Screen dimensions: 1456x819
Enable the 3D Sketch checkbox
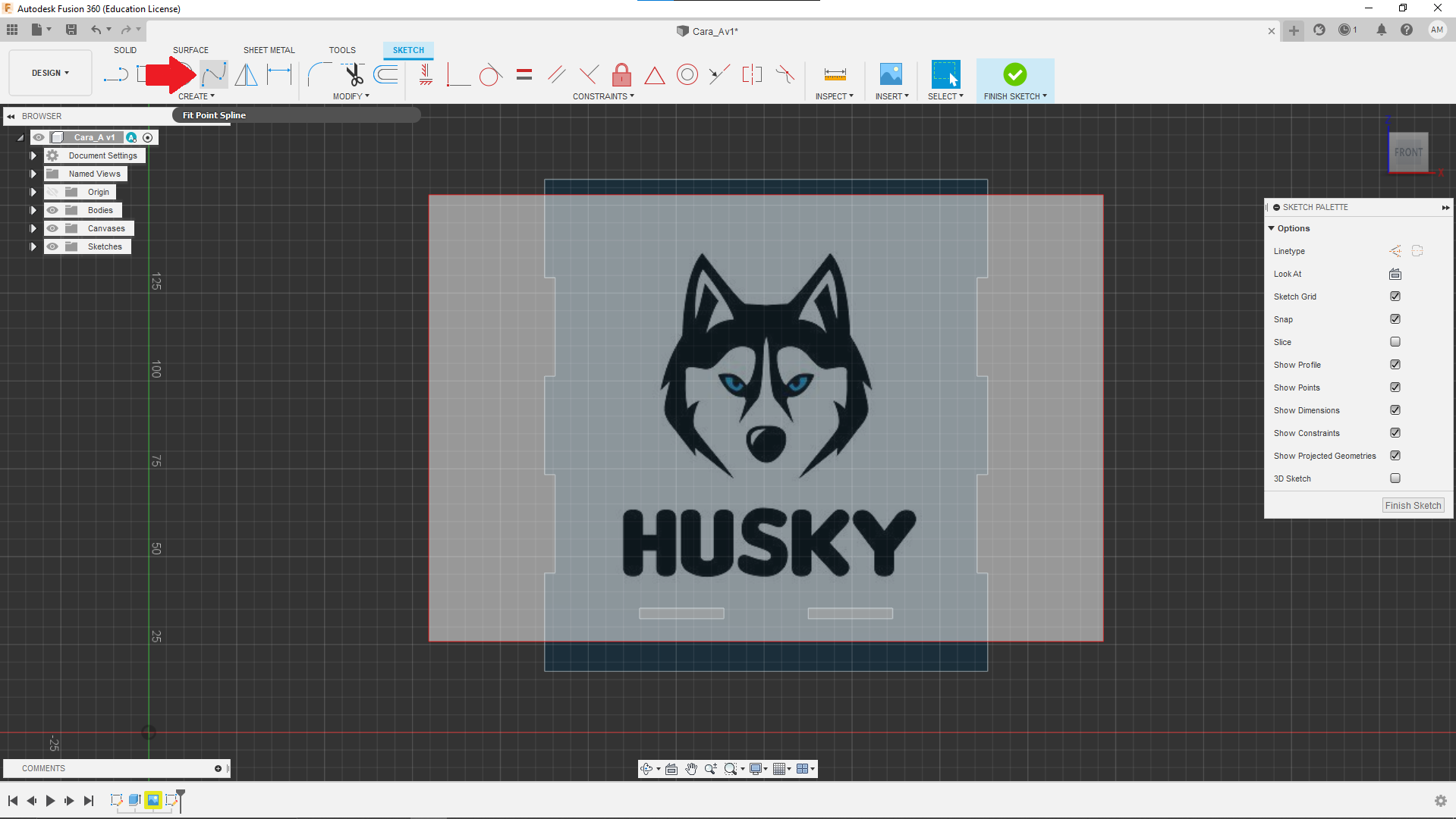[1395, 479]
